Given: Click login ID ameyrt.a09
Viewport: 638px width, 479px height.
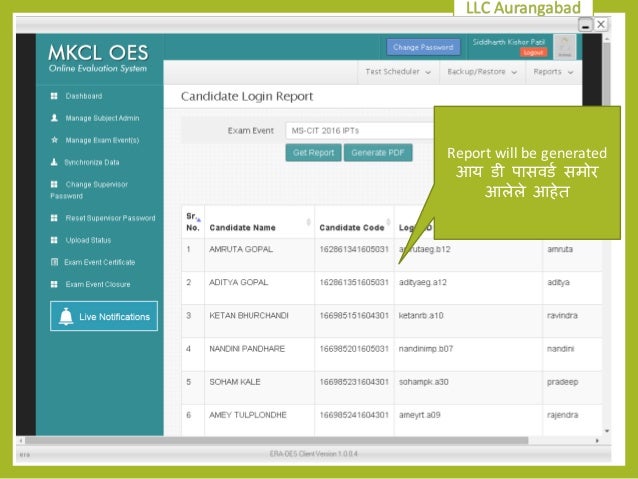Looking at the screenshot, I should [420, 415].
